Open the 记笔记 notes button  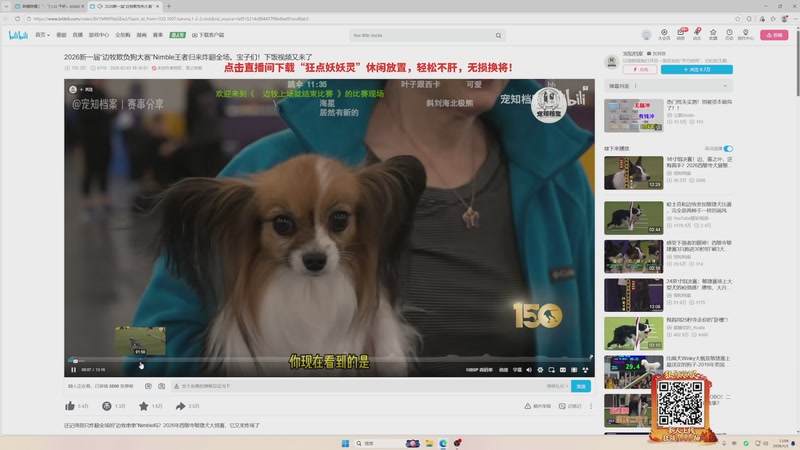(570, 406)
